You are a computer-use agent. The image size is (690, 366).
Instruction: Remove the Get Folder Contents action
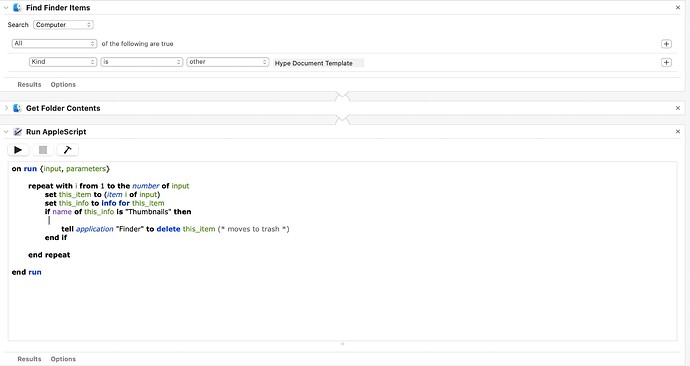(x=678, y=108)
